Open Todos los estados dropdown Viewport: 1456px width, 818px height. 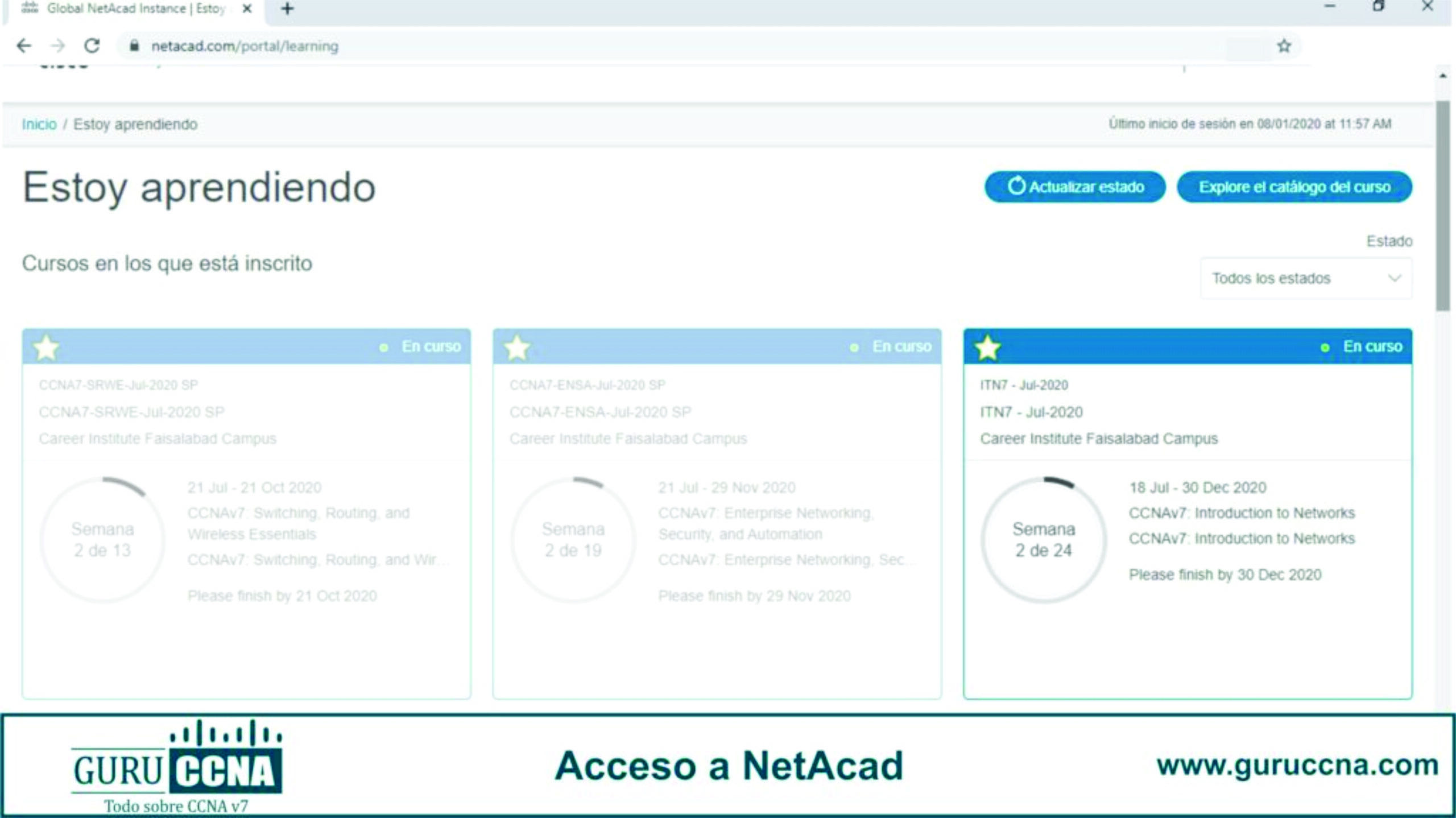coord(1306,278)
